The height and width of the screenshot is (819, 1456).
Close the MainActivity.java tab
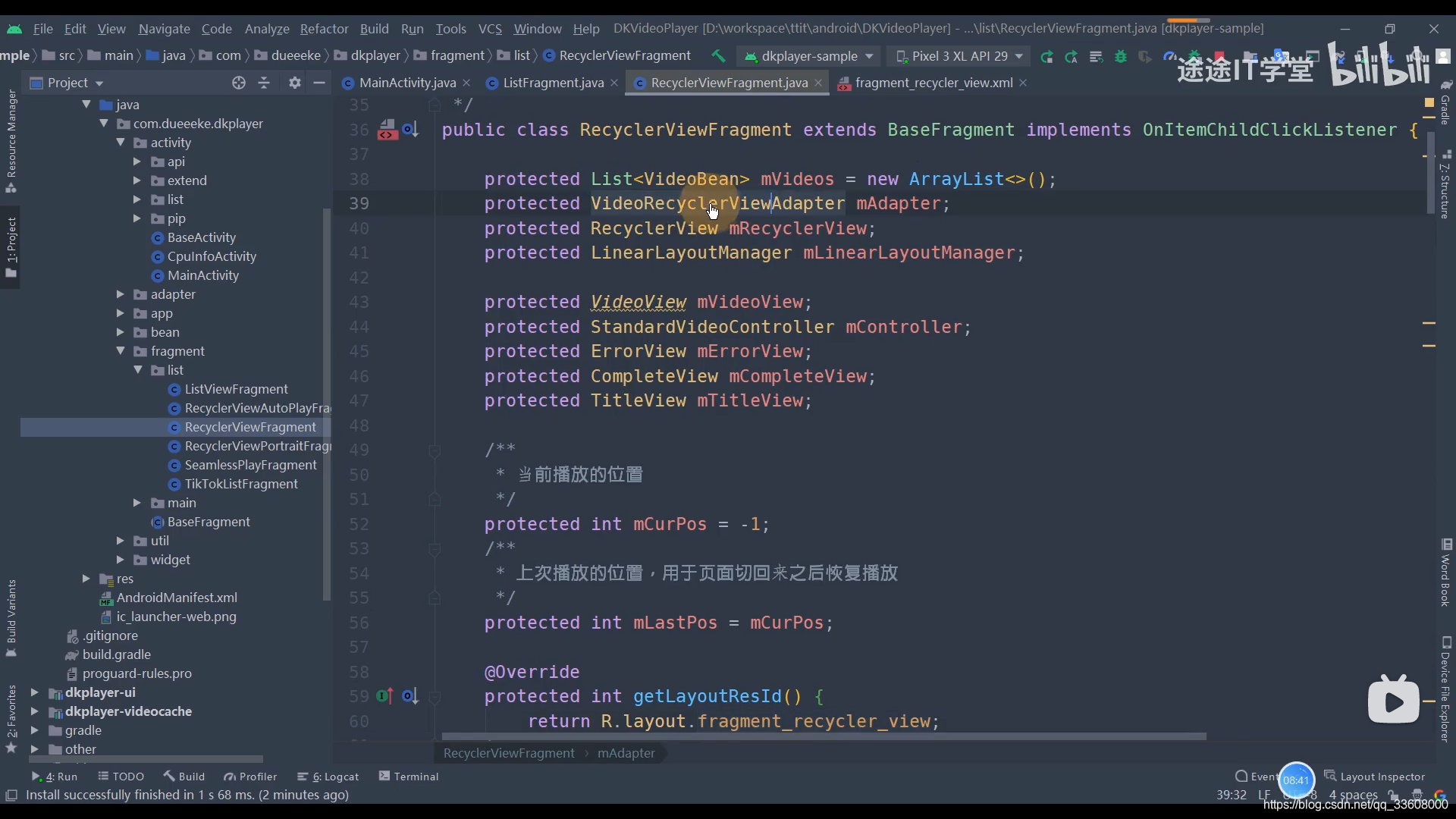466,83
